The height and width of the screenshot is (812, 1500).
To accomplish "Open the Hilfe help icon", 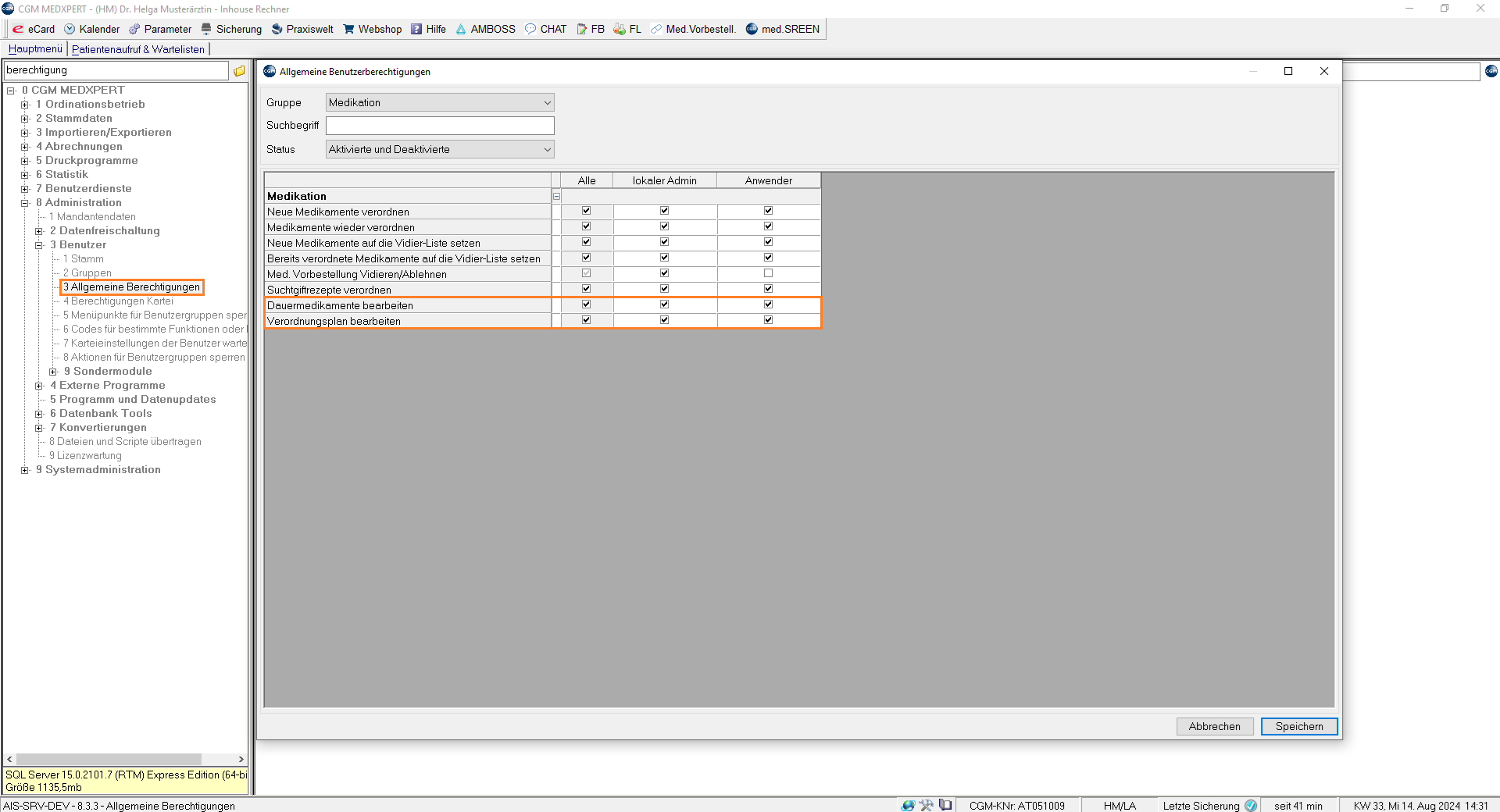I will click(x=416, y=29).
